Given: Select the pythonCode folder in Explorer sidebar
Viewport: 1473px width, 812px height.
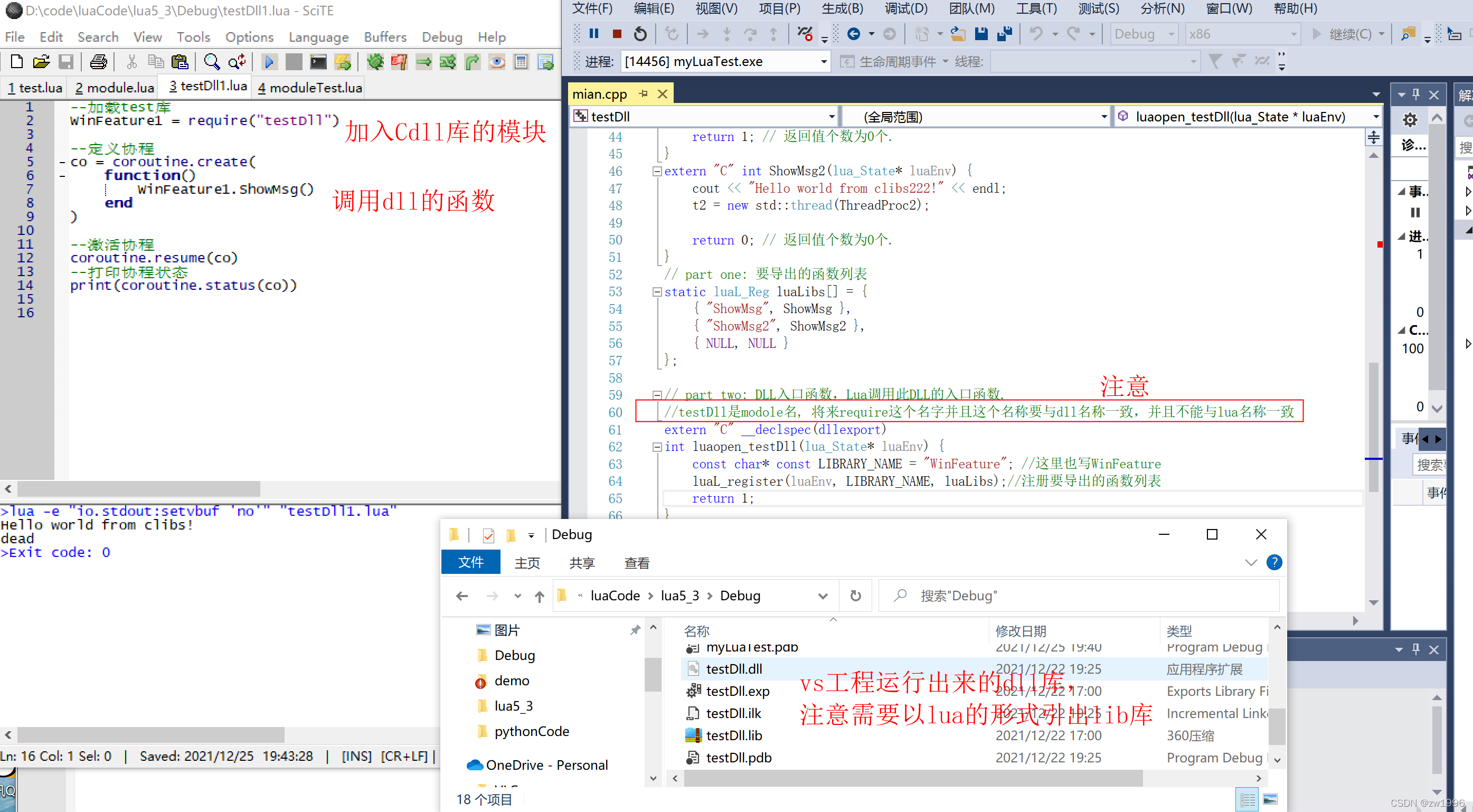Looking at the screenshot, I should coord(531,731).
